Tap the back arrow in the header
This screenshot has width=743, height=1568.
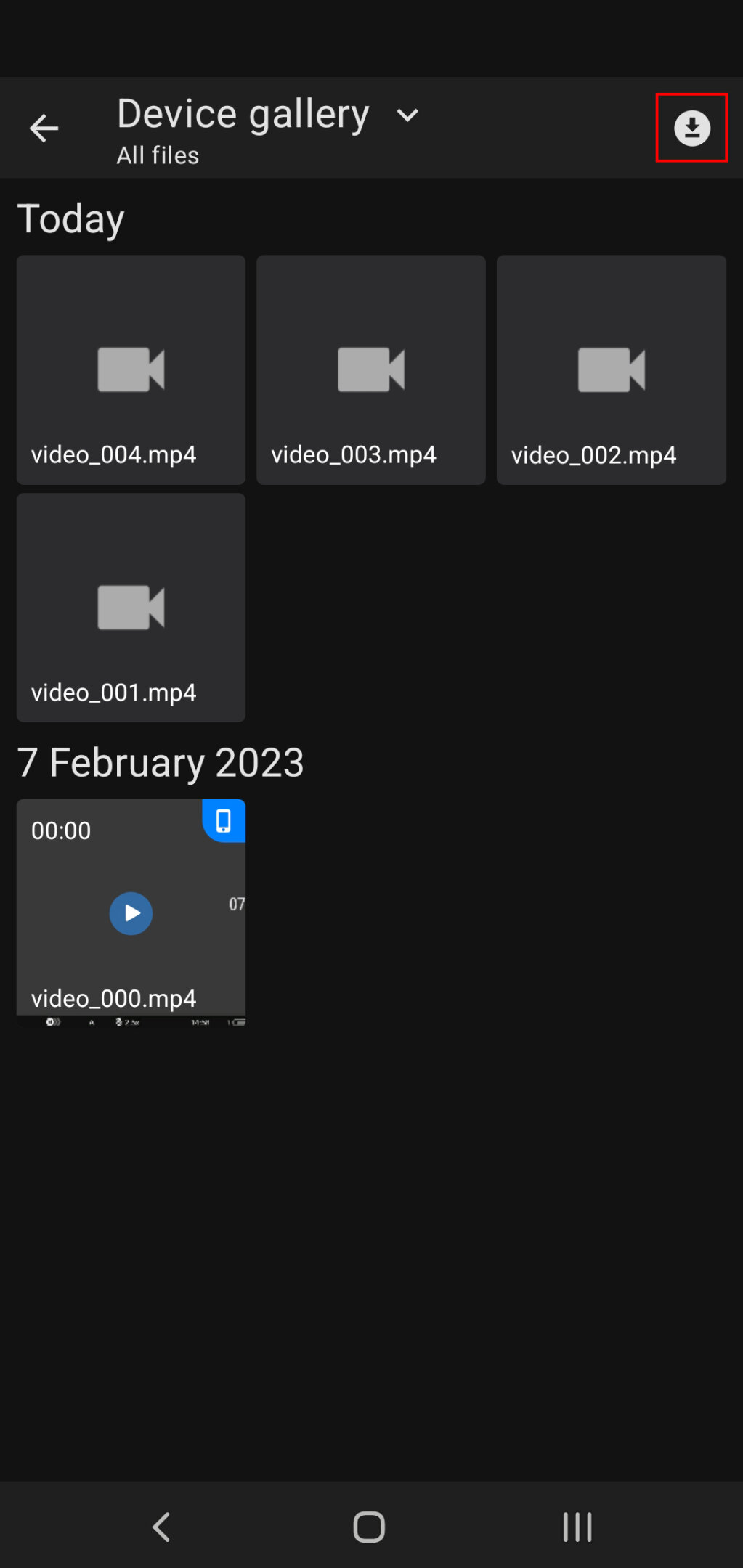point(44,128)
